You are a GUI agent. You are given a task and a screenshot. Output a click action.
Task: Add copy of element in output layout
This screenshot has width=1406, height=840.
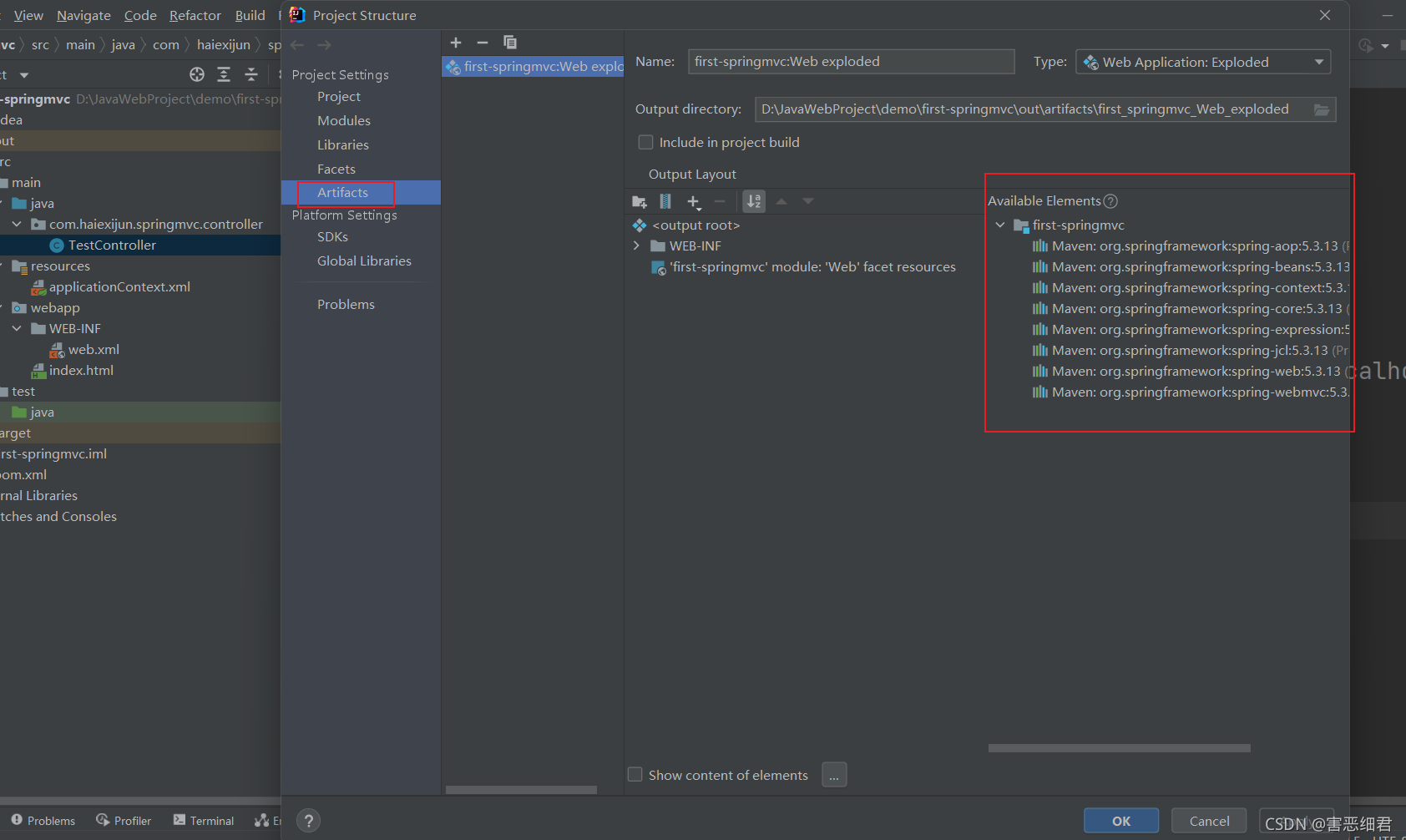tap(694, 201)
